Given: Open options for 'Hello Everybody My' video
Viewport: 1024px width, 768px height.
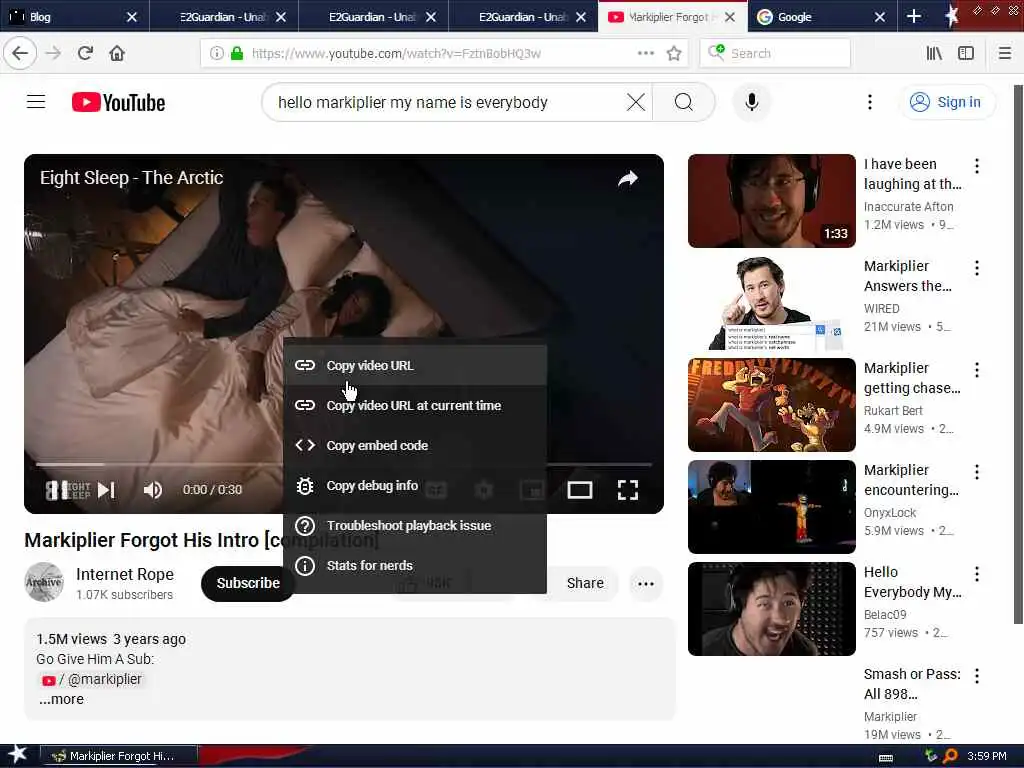Looking at the screenshot, I should pyautogui.click(x=977, y=574).
